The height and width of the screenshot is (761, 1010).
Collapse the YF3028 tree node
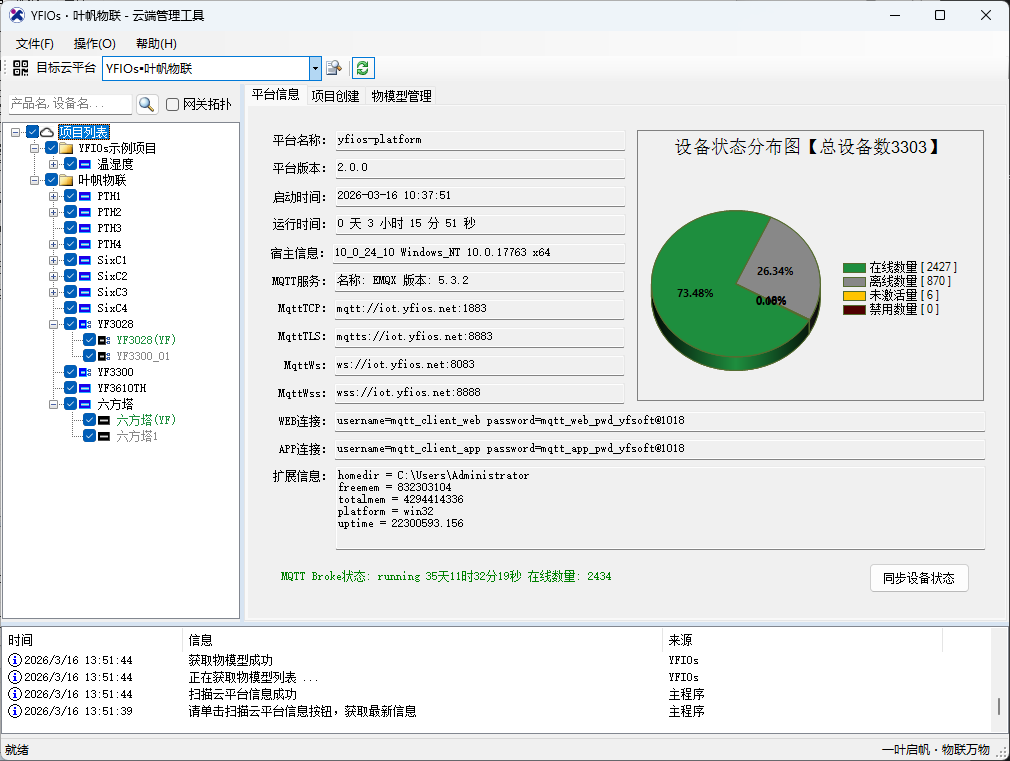[x=53, y=324]
